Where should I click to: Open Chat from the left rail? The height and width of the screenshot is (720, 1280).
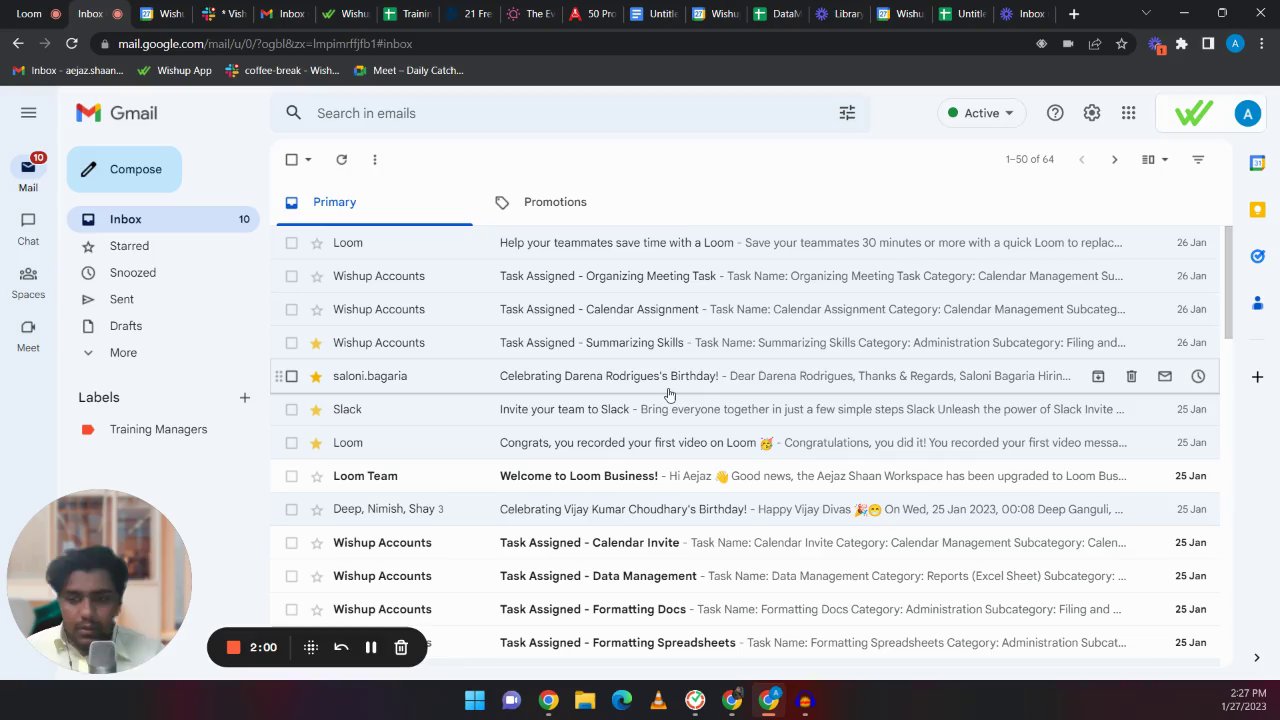pos(28,228)
